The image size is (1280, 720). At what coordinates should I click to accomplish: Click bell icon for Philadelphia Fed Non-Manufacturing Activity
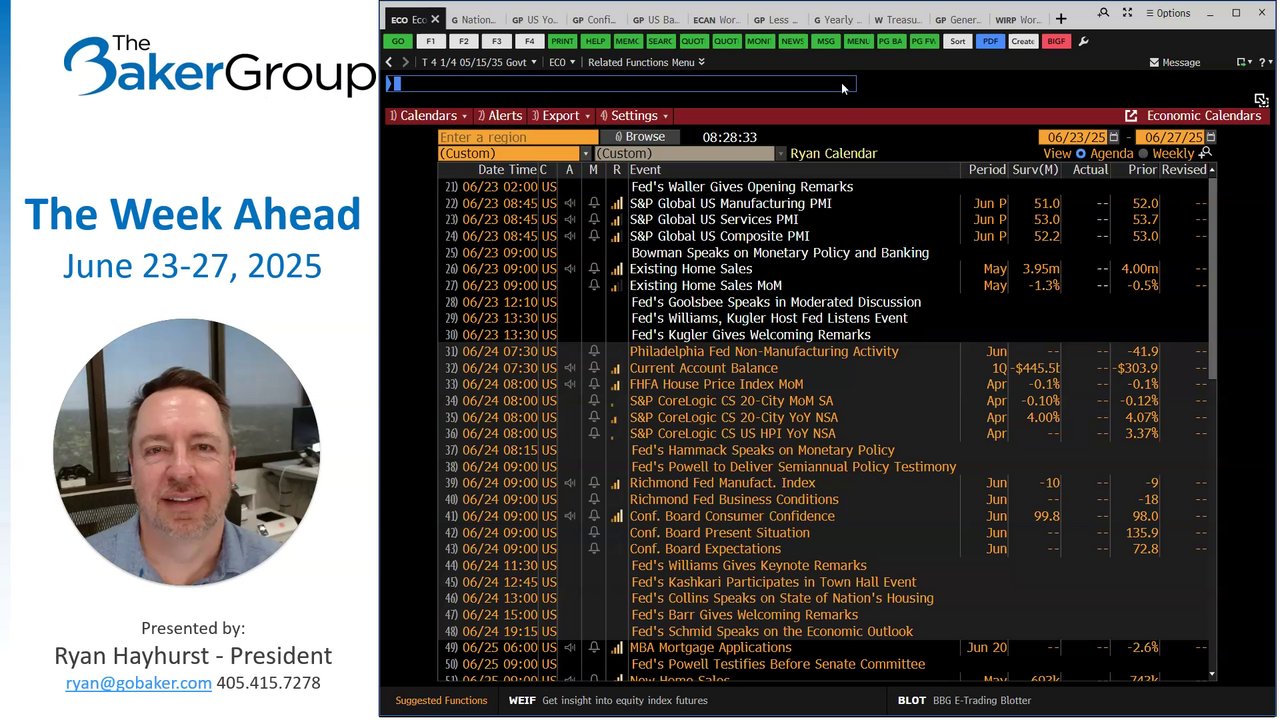pos(593,351)
